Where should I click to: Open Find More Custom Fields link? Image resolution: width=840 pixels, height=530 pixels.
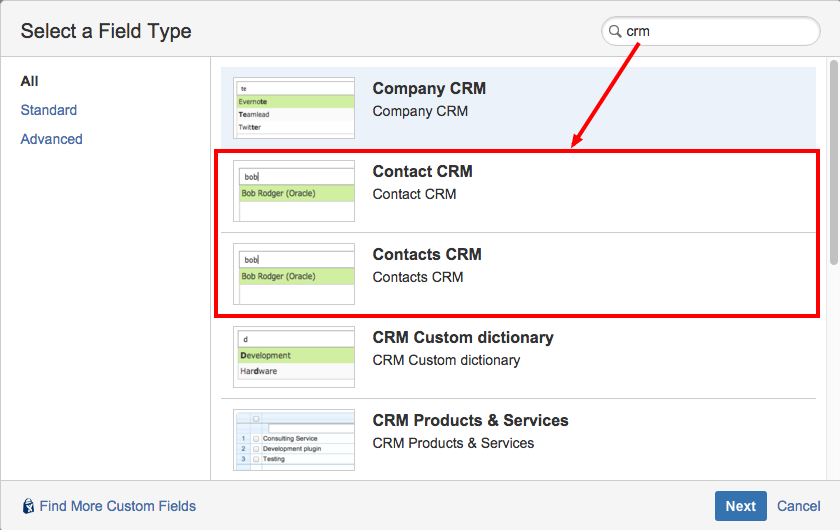[117, 506]
